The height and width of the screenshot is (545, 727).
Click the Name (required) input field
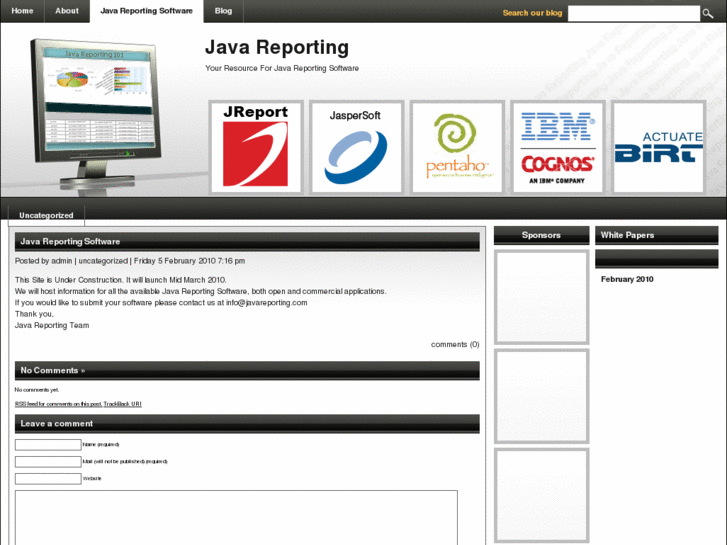[48, 444]
